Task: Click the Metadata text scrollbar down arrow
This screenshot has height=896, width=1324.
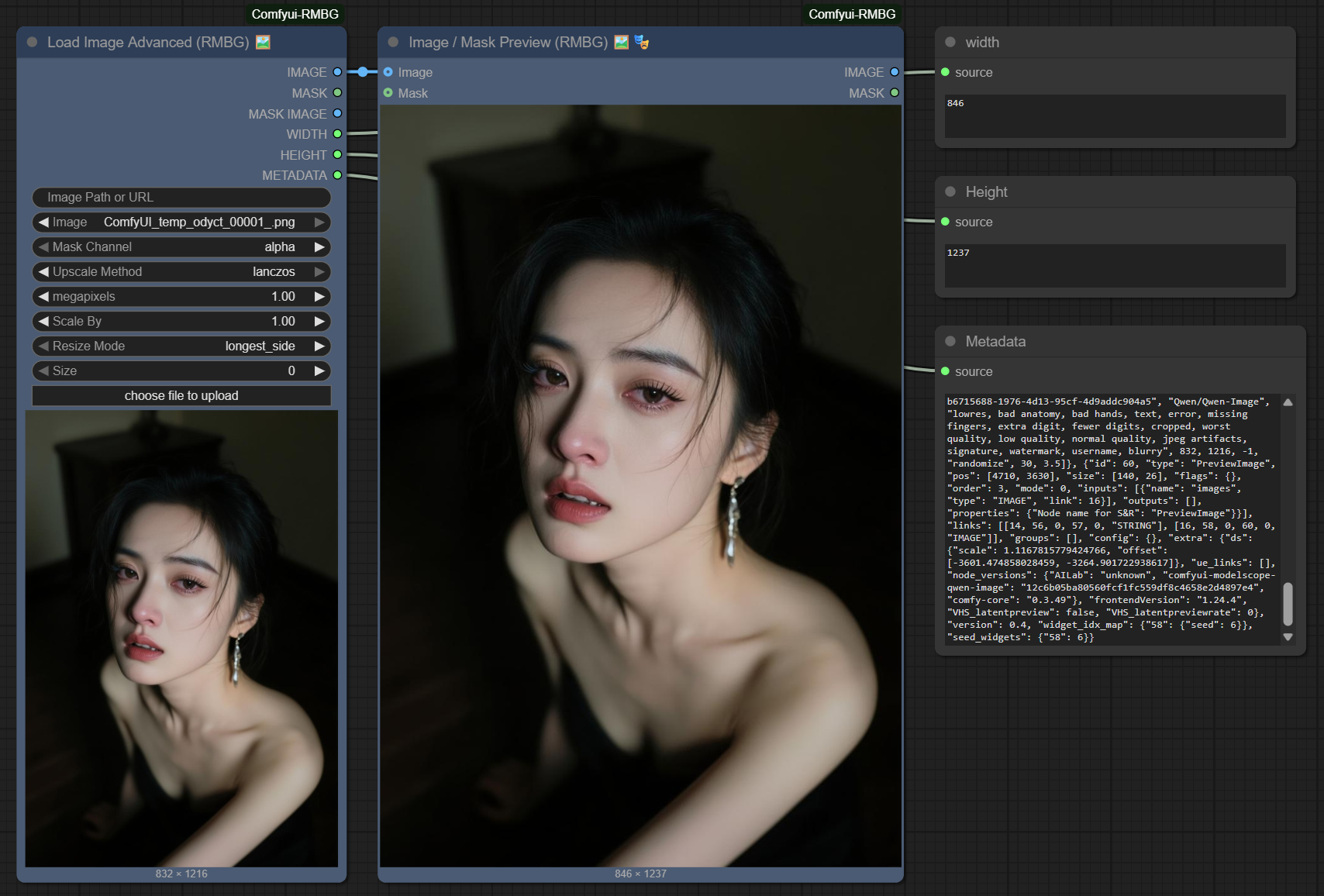Action: [1288, 637]
